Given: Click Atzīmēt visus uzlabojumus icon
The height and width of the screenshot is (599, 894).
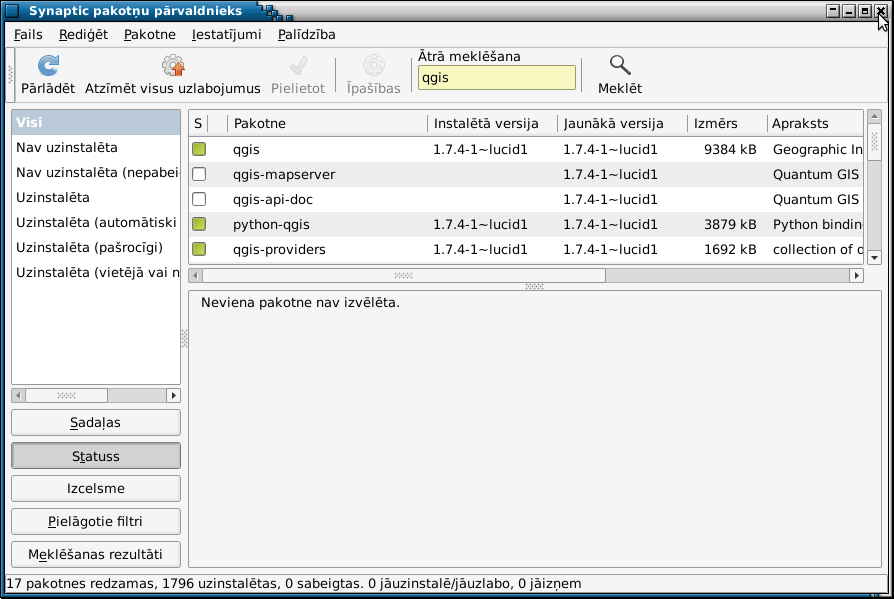Looking at the screenshot, I should 173,66.
